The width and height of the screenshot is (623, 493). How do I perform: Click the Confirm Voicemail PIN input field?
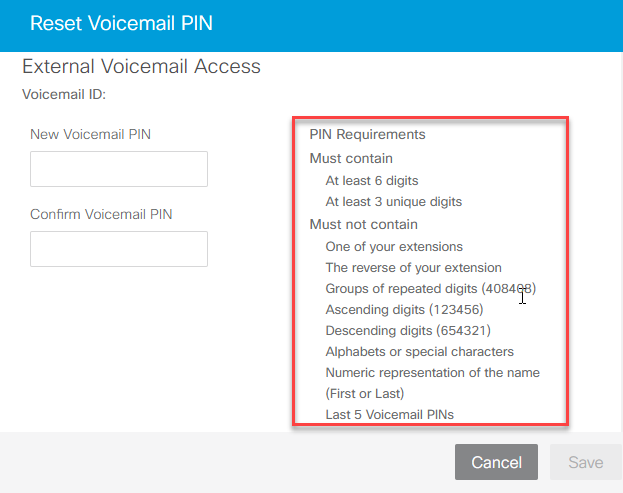click(x=118, y=249)
